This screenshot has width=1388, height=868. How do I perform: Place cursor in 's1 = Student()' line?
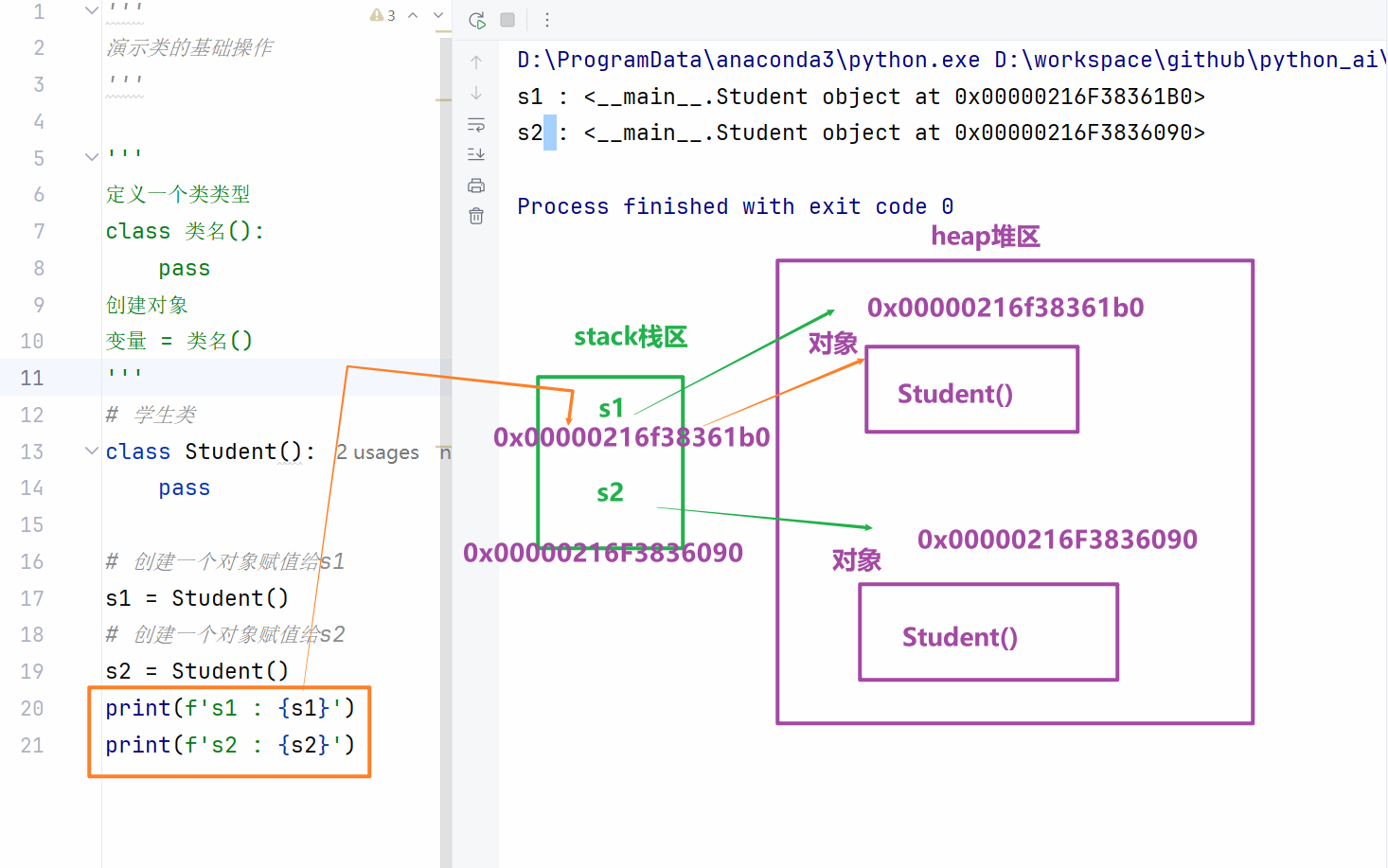coord(197,598)
